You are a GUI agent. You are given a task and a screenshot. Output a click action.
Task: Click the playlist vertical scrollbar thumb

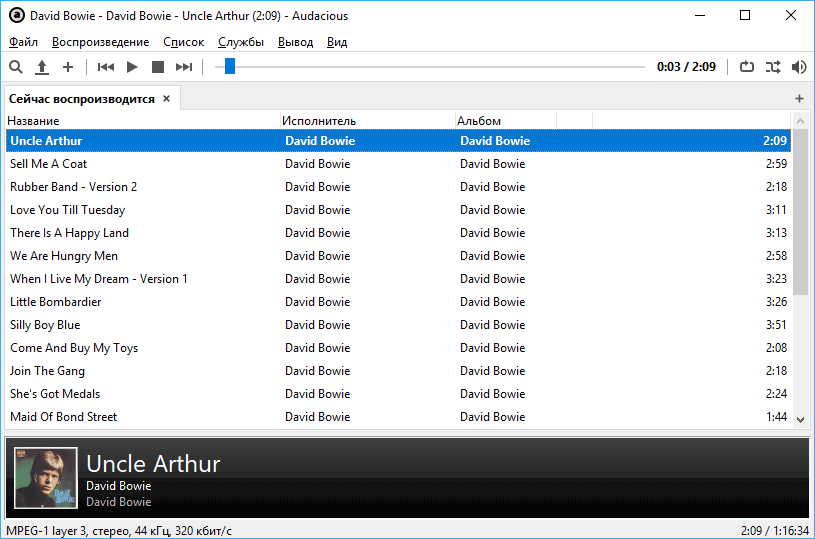point(800,213)
